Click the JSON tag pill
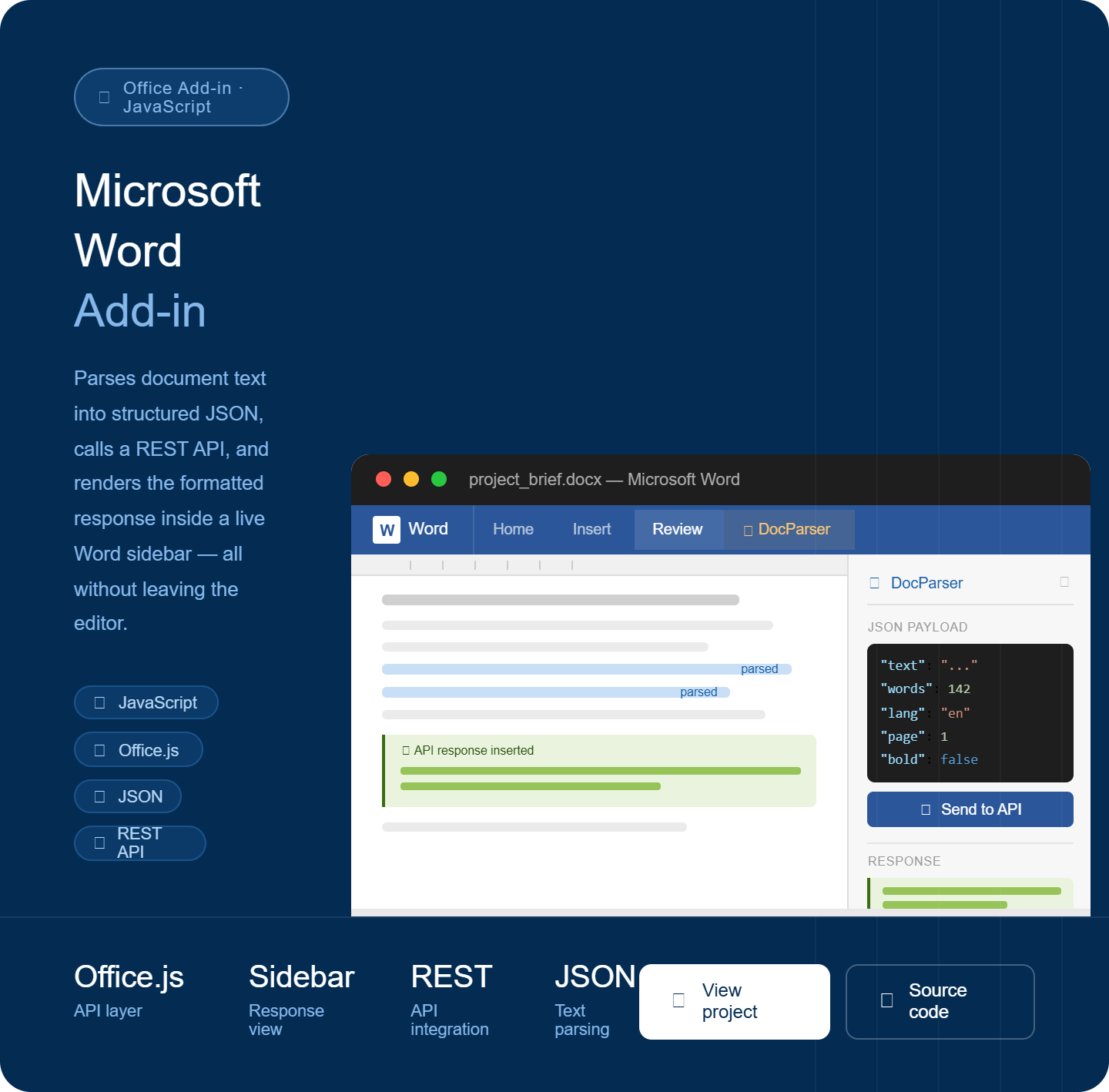The height and width of the screenshot is (1092, 1109). click(128, 796)
